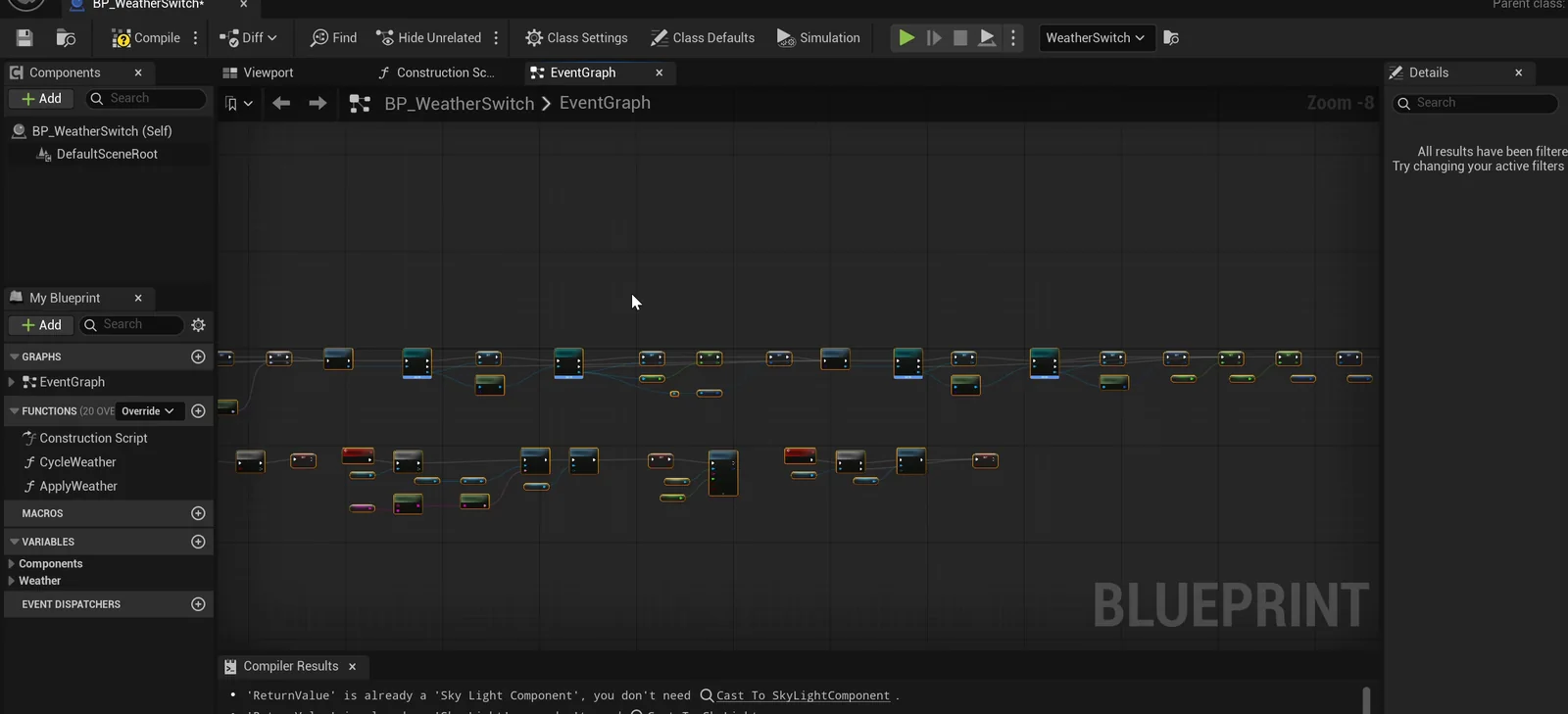Click the Stop playback button
The image size is (1568, 714).
pyautogui.click(x=960, y=38)
